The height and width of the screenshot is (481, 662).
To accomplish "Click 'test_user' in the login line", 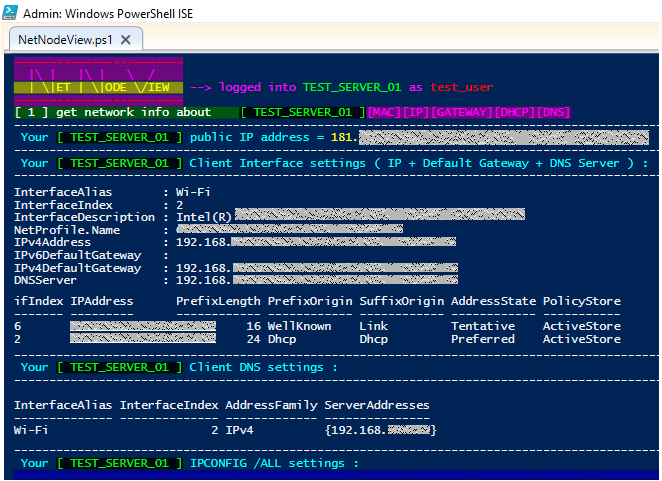I will (461, 87).
